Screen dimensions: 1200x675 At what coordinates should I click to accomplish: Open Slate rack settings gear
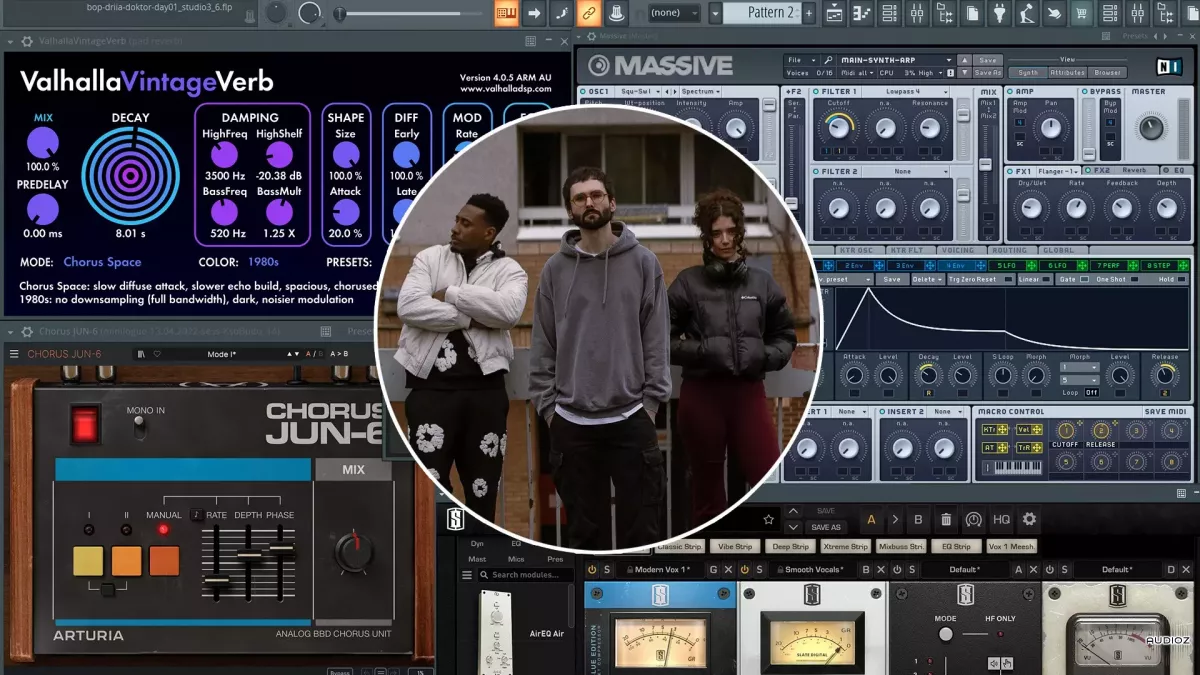pyautogui.click(x=1029, y=519)
